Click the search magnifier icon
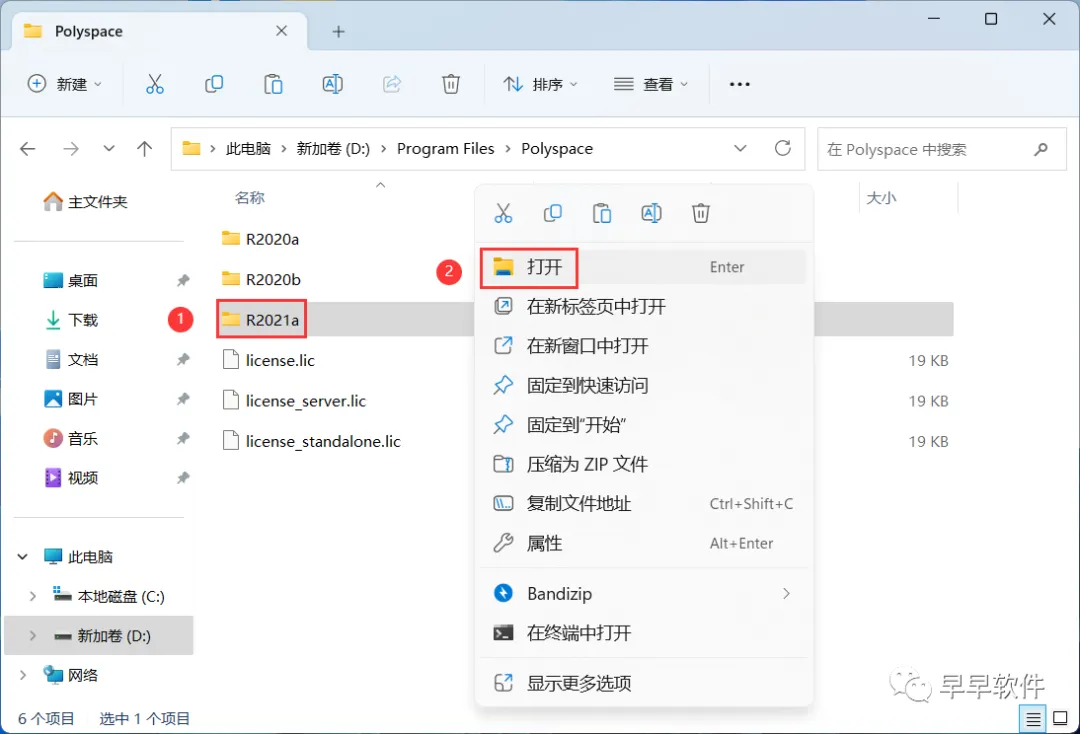The image size is (1080, 734). pos(1041,149)
